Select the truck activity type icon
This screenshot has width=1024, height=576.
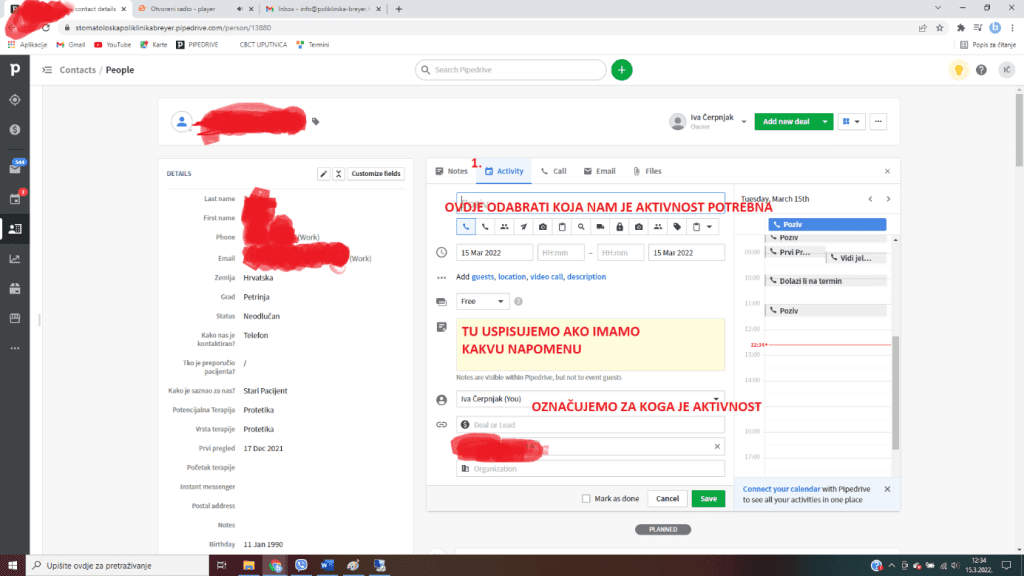click(600, 227)
